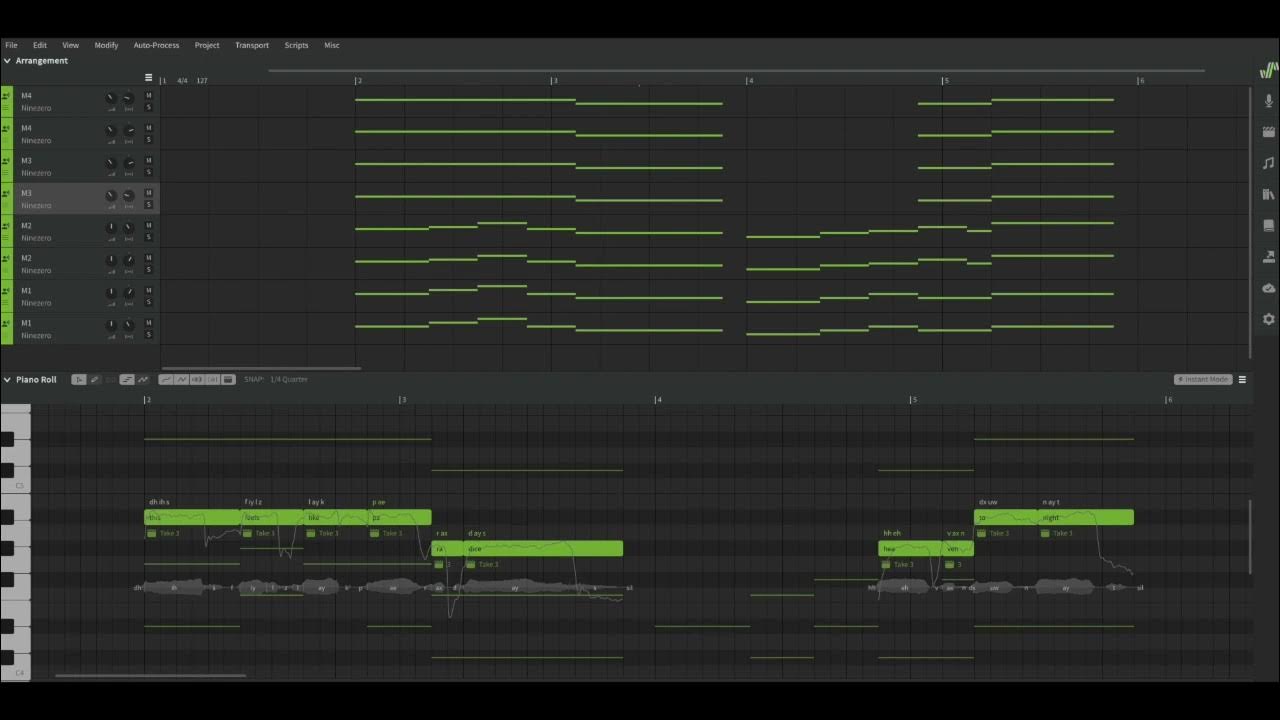
Task: Click the singer icon of top M4 track
Action: point(6,96)
